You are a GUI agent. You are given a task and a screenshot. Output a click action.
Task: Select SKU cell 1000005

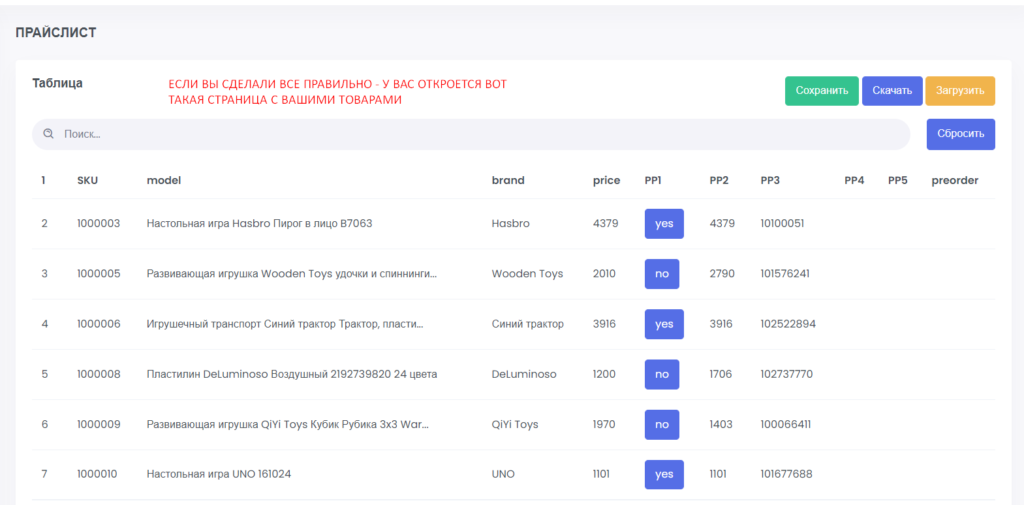point(99,274)
